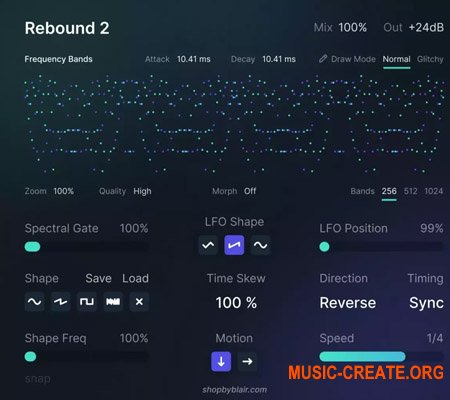Switch to Glitchy draw mode
Screen dimensions: 450x400
pyautogui.click(x=430, y=59)
